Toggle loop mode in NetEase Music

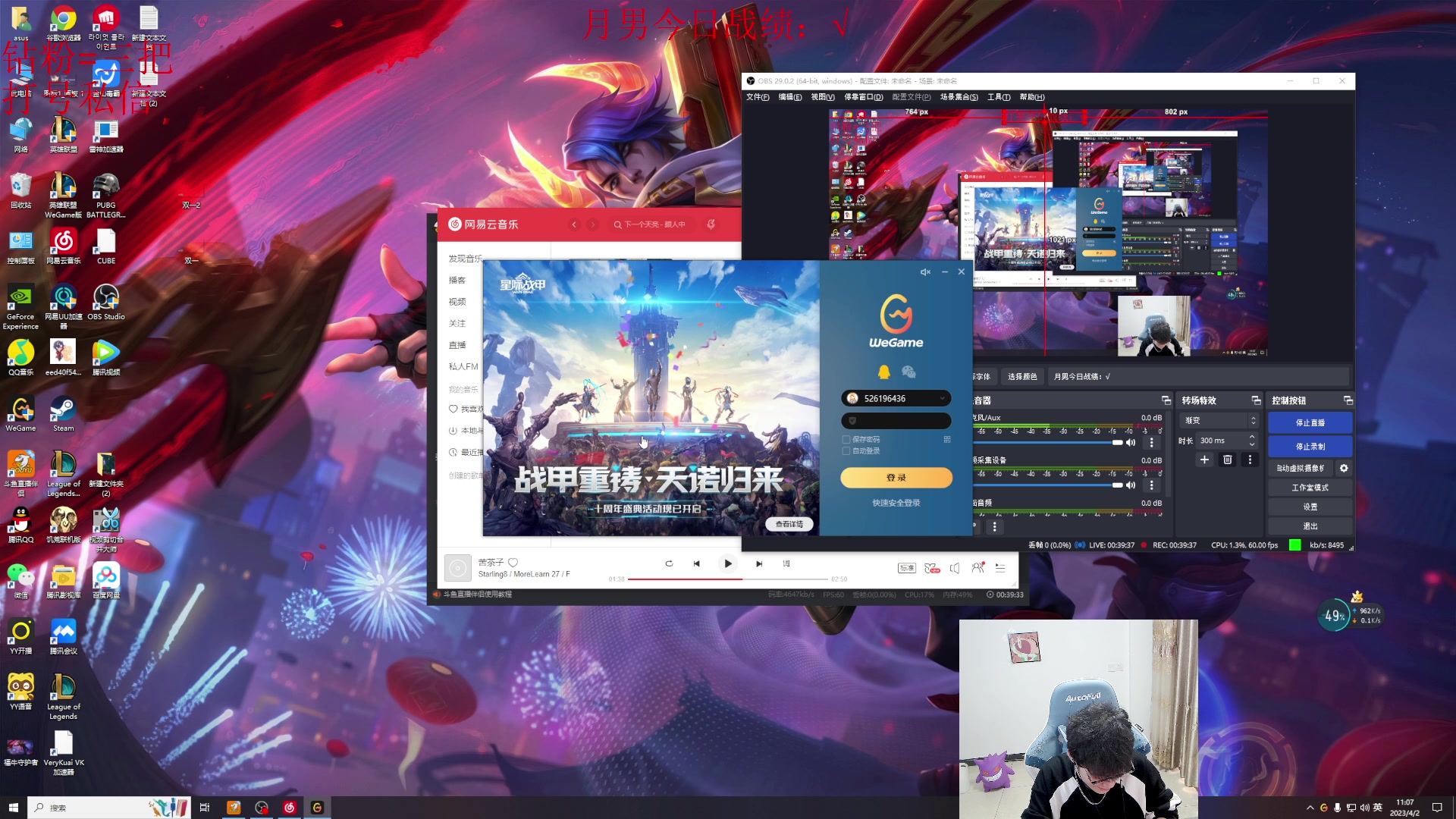coord(669,563)
